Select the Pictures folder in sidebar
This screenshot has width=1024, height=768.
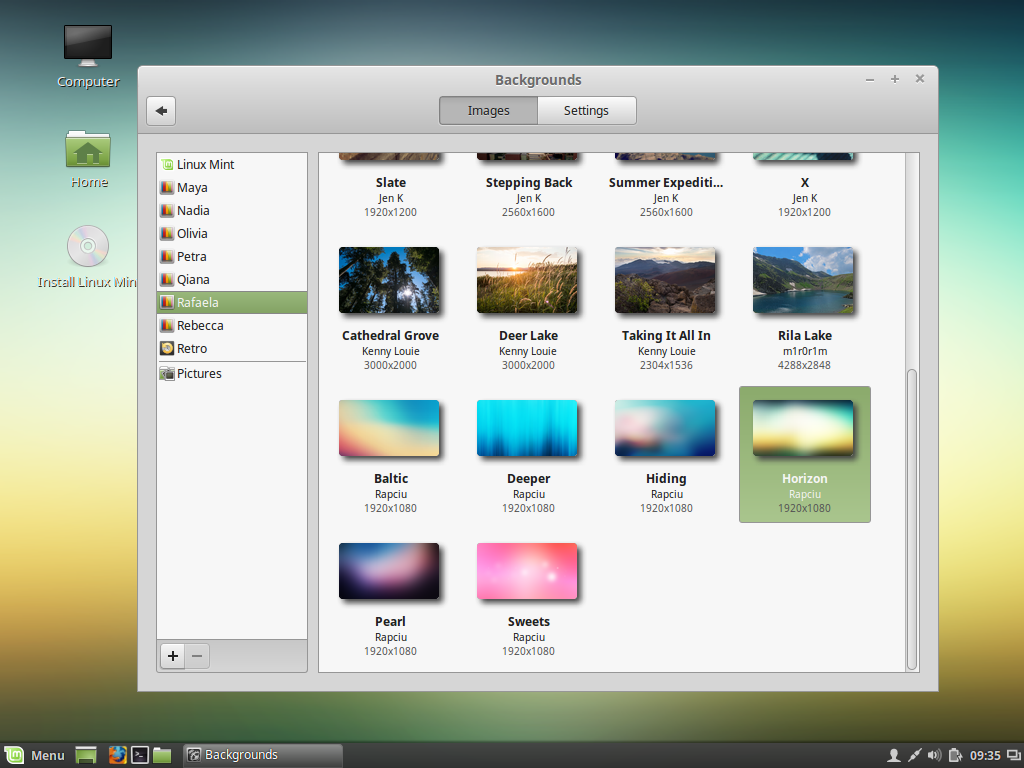(199, 374)
